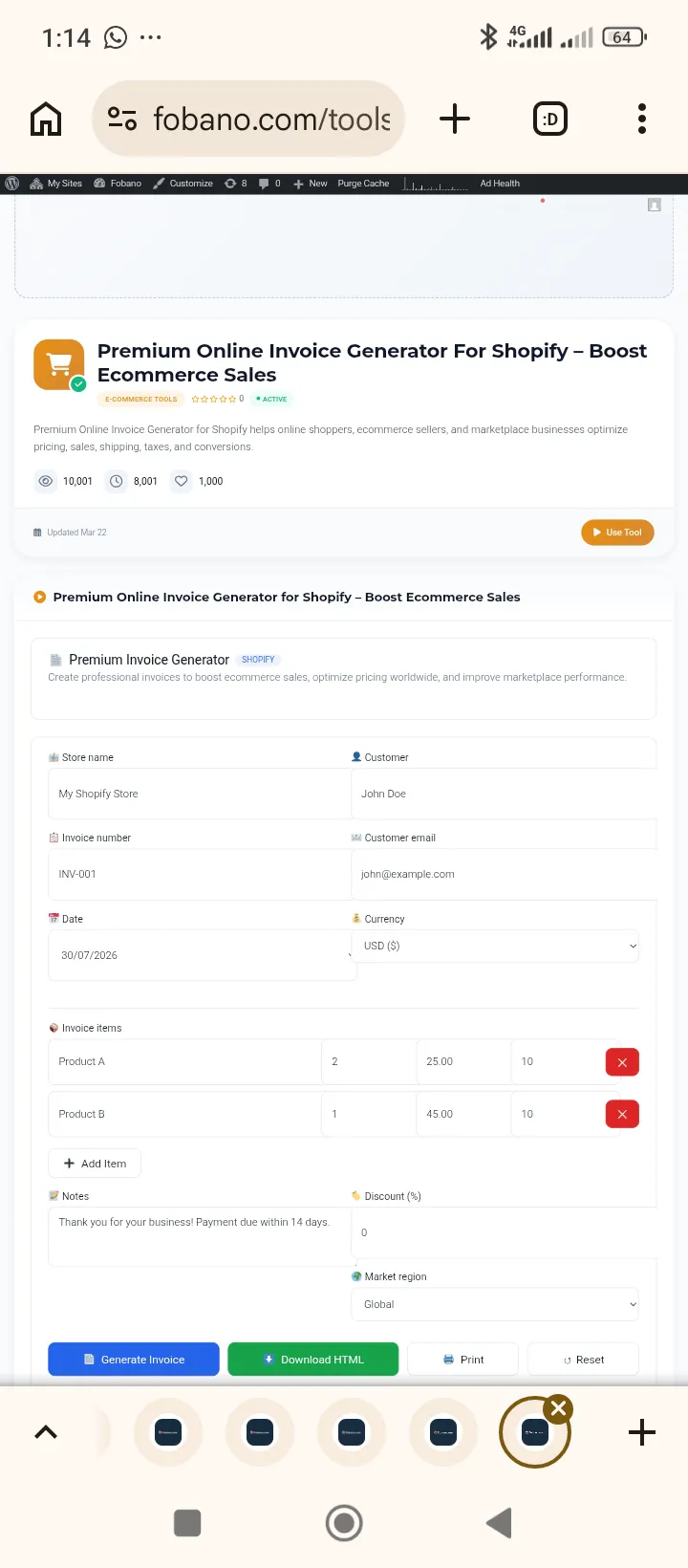Tap the fobano.com/tools URL text
The image size is (688, 1568).
pos(272,120)
